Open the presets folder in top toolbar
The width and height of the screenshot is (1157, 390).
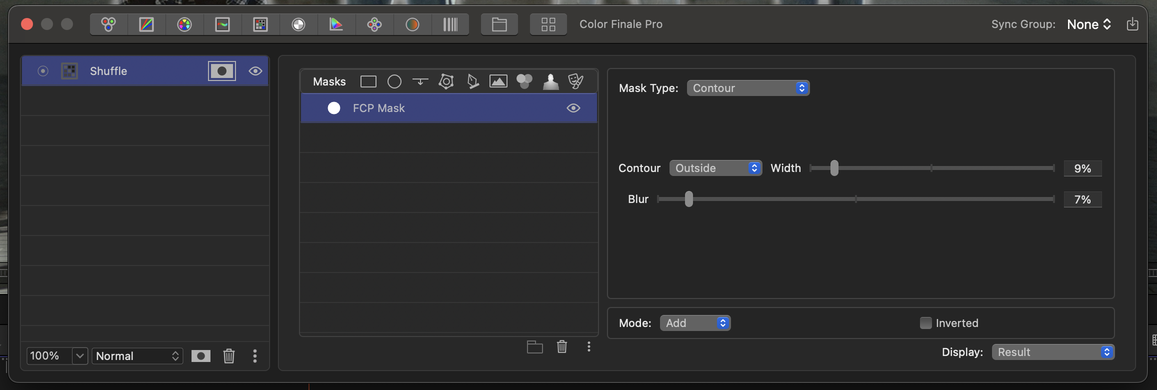(x=500, y=24)
